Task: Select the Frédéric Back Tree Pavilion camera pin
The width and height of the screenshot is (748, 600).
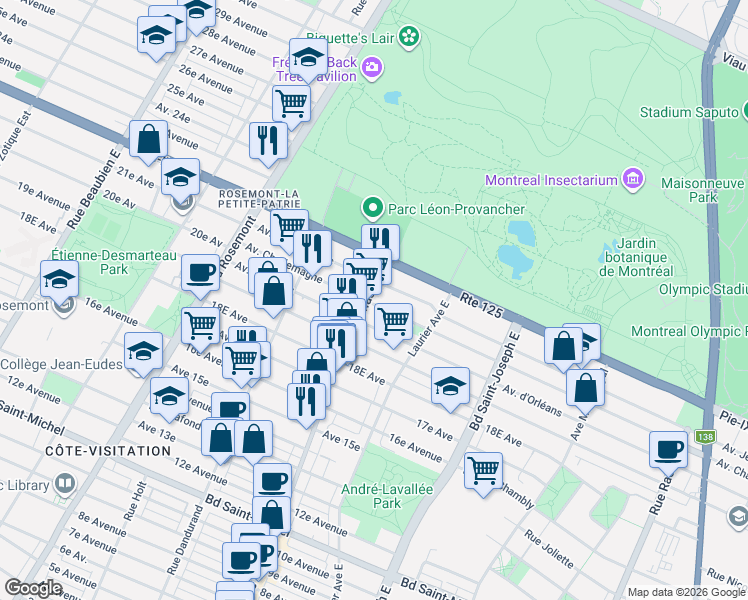Action: point(372,67)
